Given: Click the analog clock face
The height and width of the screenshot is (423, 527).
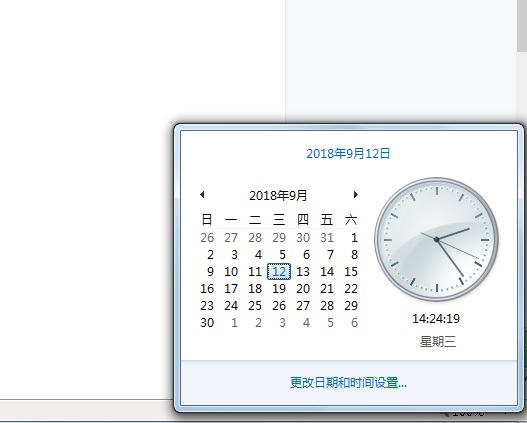Looking at the screenshot, I should (436, 239).
